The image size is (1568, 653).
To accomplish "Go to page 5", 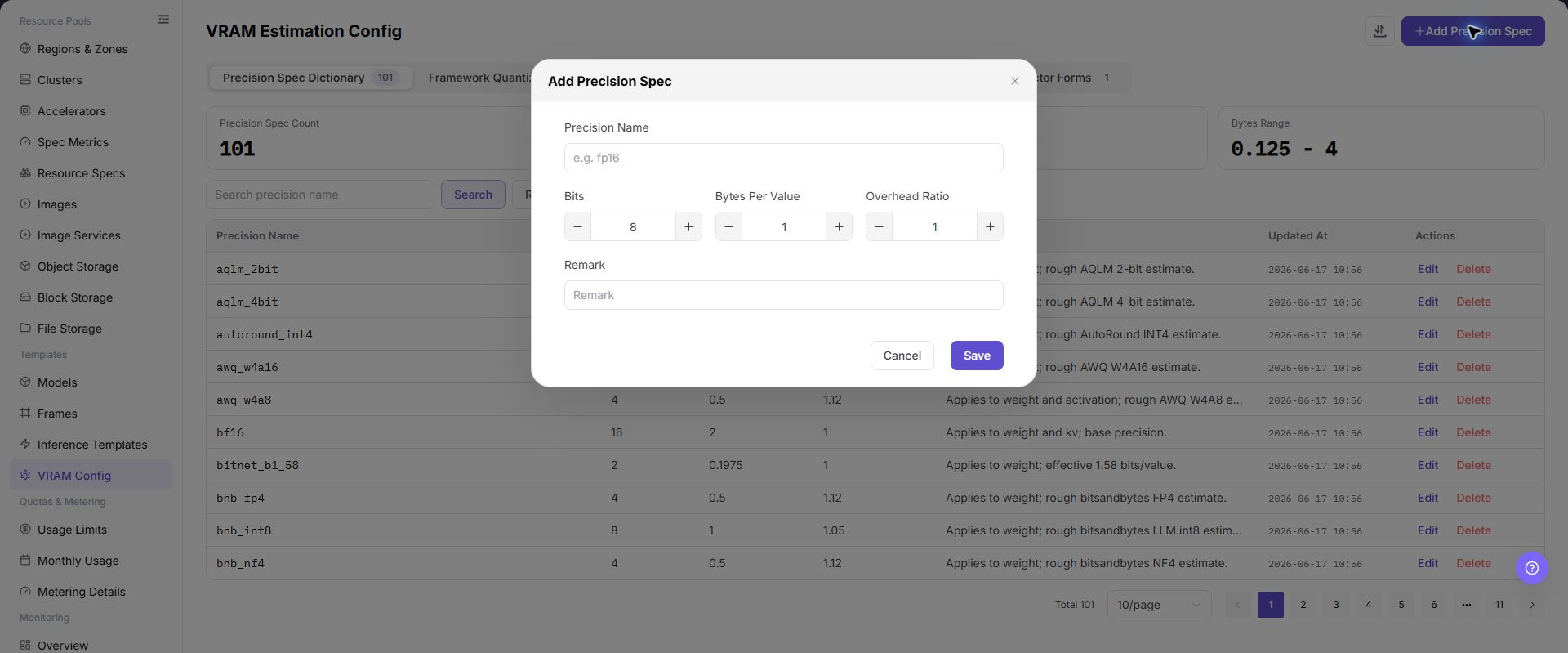I will pos(1401,605).
